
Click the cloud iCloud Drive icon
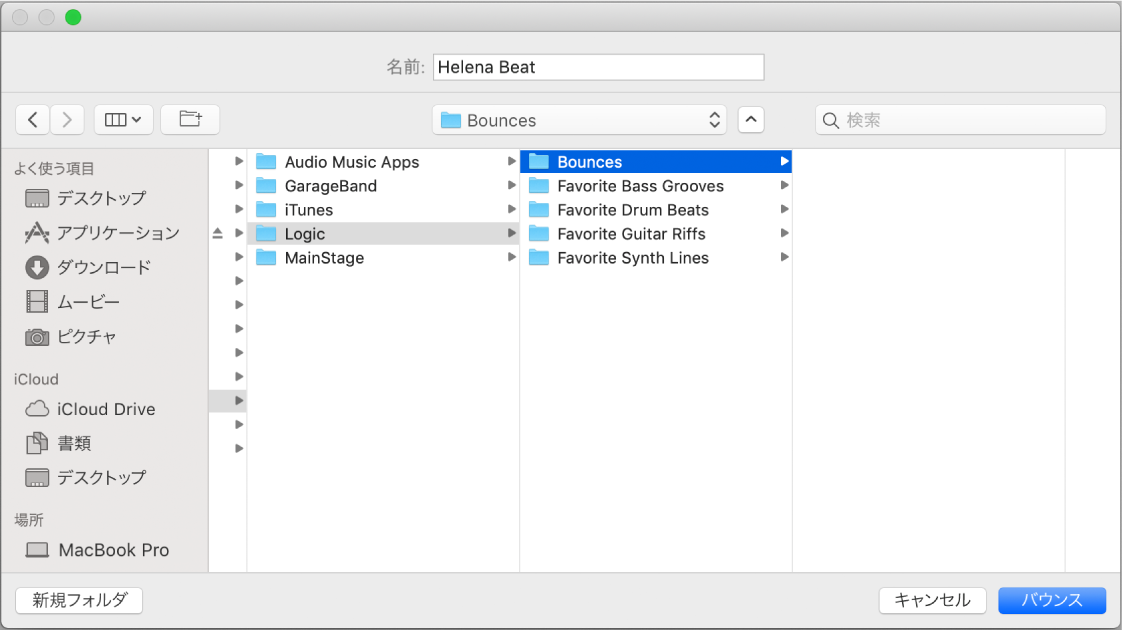(37, 409)
